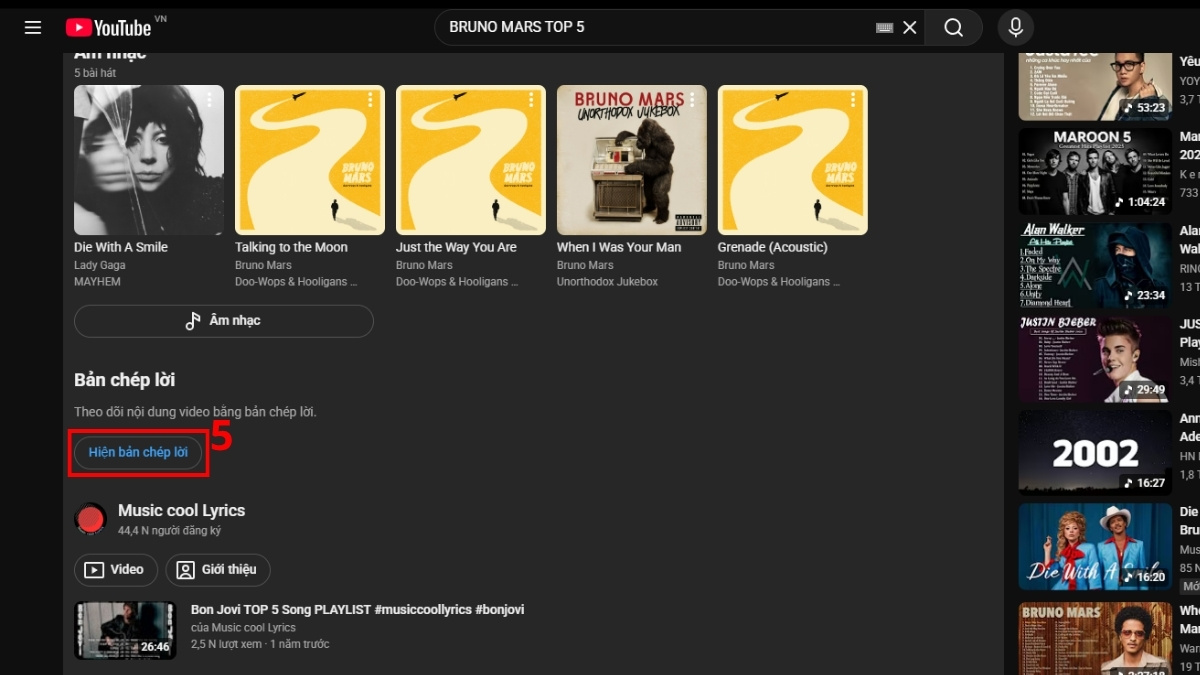Screen dimensions: 1200x675
Task: Click Bruno Mars under Talking to the Moon
Action: coord(263,265)
